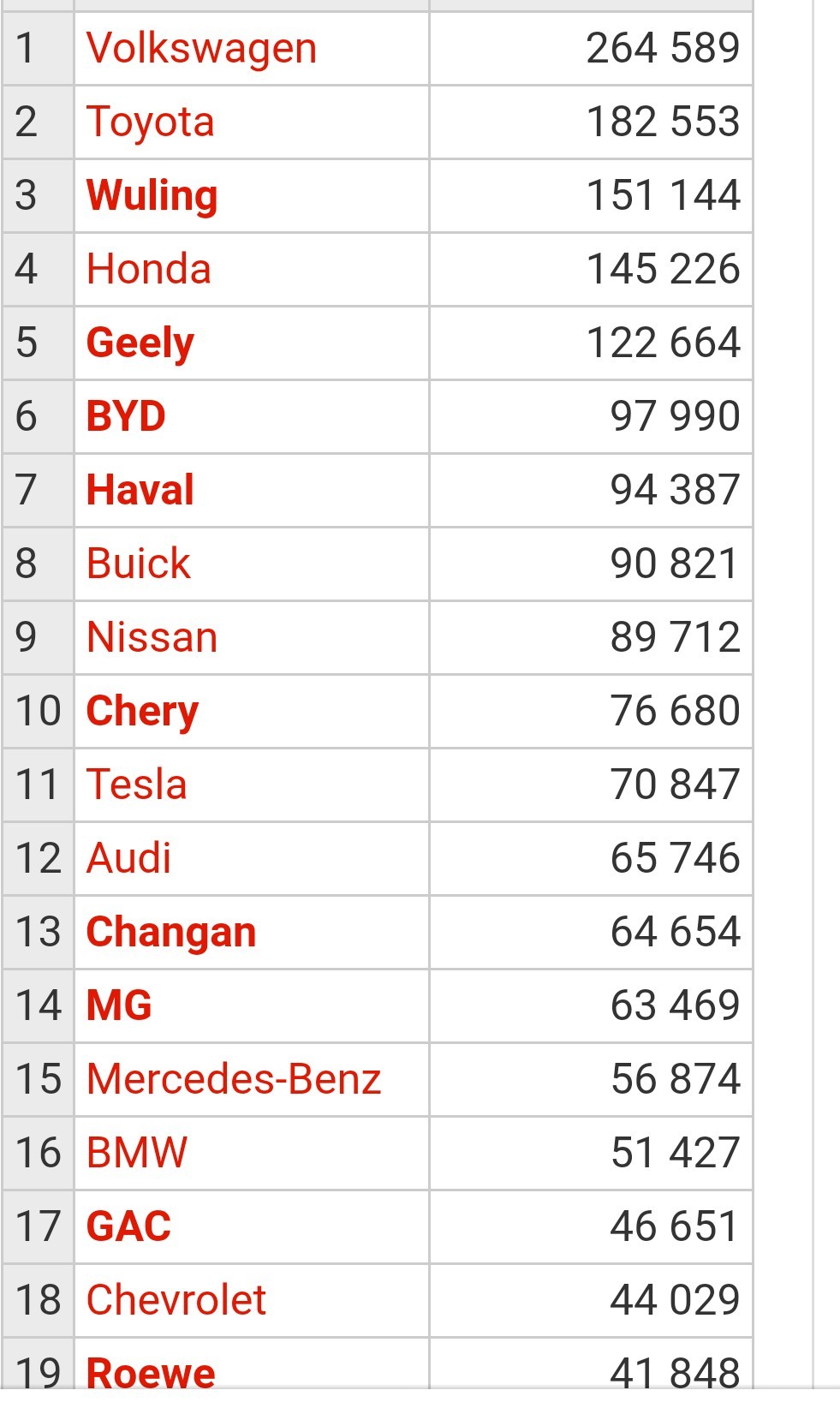Open the BMW brand link
This screenshot has width=840, height=1402.
[x=137, y=1153]
